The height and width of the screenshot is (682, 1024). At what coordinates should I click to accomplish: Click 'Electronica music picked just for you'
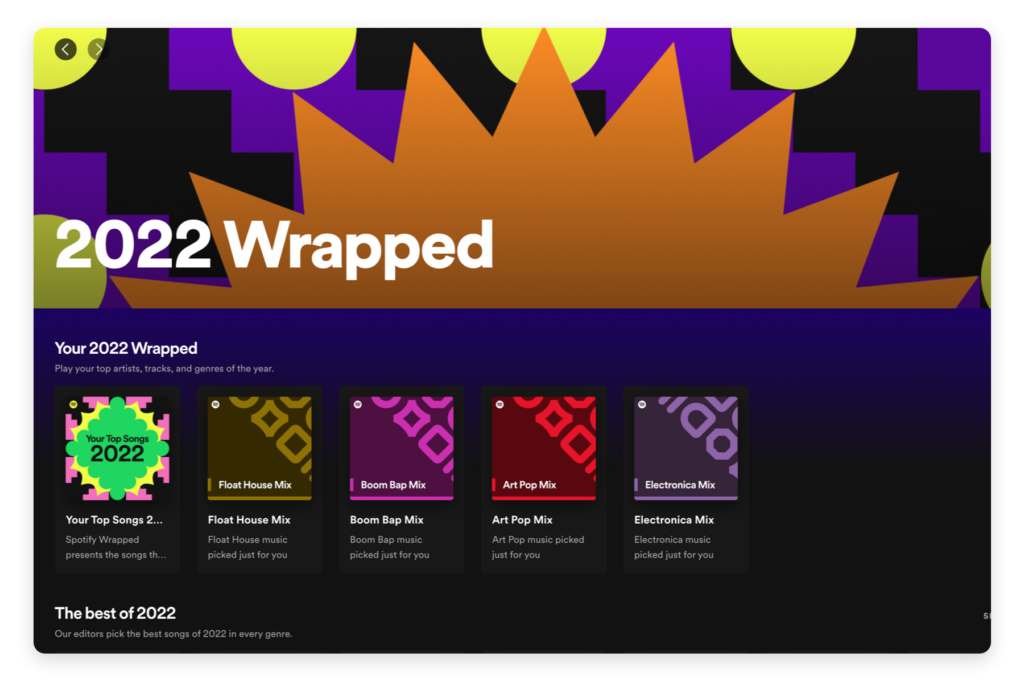[x=674, y=547]
